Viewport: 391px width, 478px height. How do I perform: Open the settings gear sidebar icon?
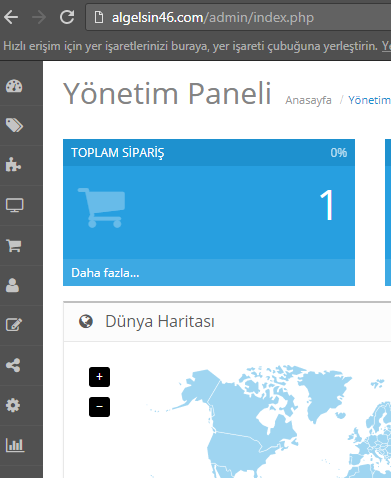pyautogui.click(x=13, y=405)
